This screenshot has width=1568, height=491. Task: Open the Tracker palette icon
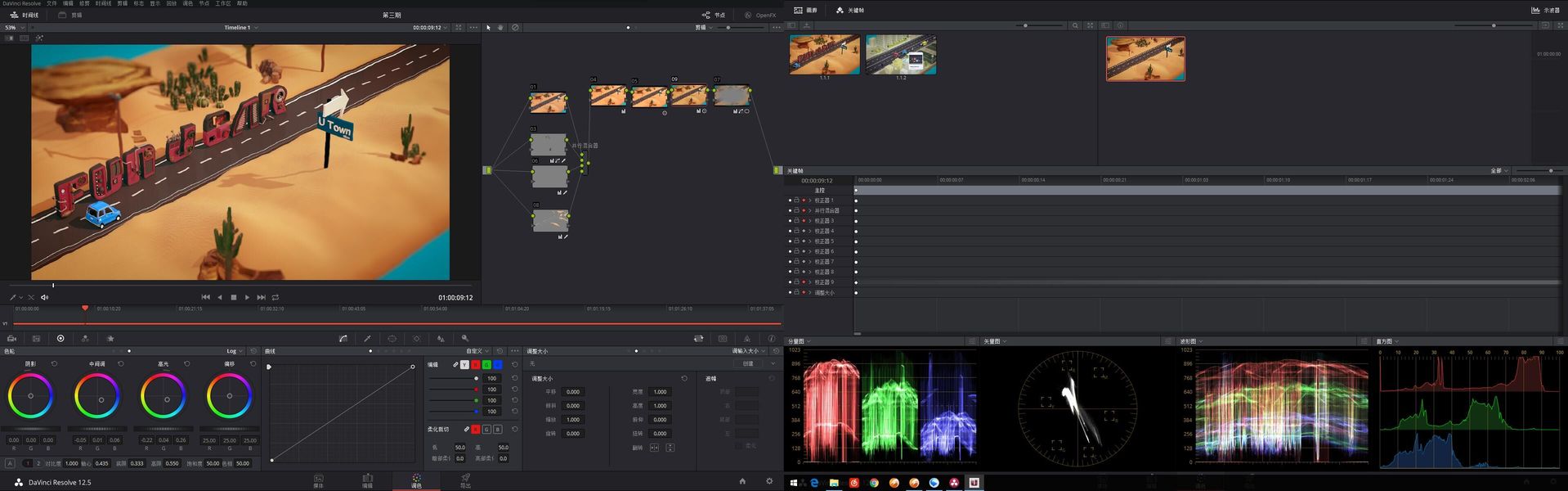point(417,338)
